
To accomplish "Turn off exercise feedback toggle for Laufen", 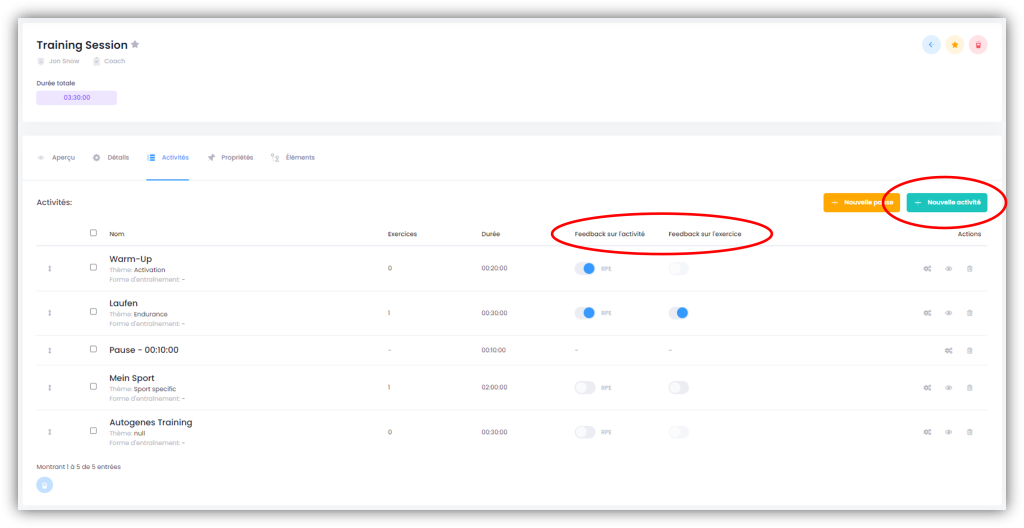I will coord(679,313).
